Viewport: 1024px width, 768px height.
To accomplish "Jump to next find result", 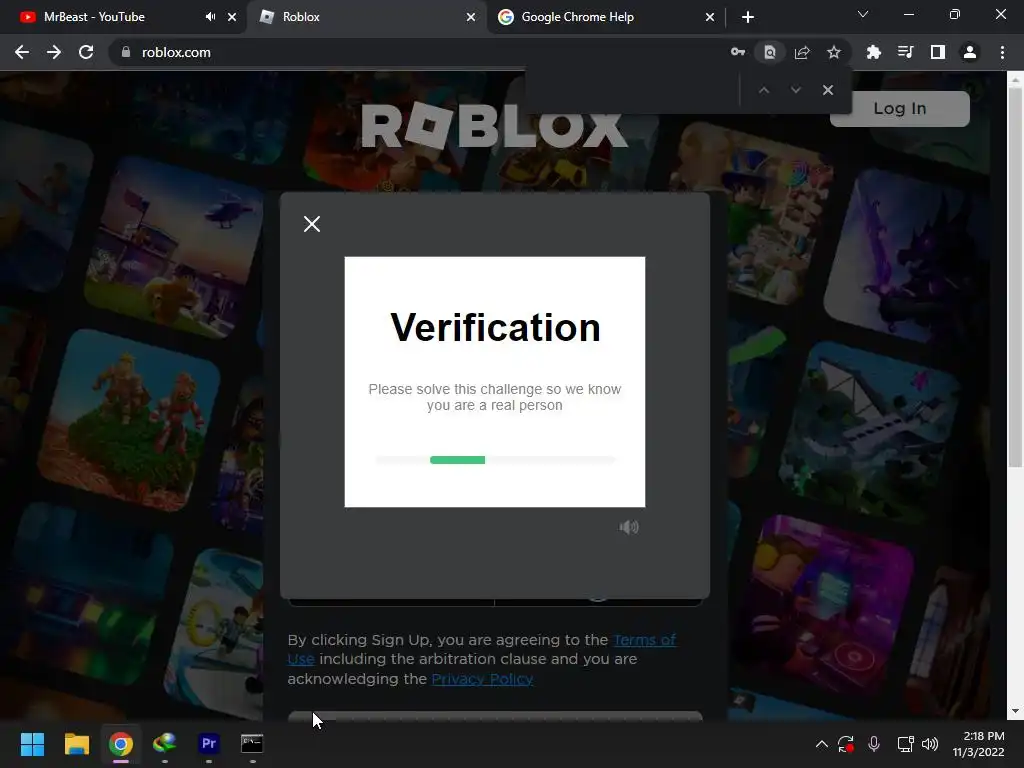I will tap(795, 90).
